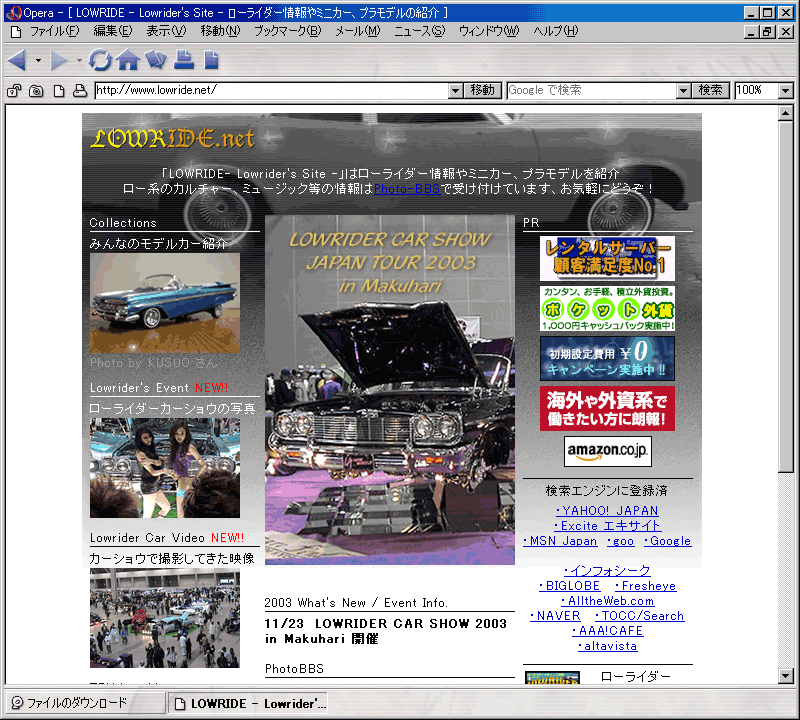Click the red 海外や外資系 banner
Screen dimensions: 800x720
[607, 408]
